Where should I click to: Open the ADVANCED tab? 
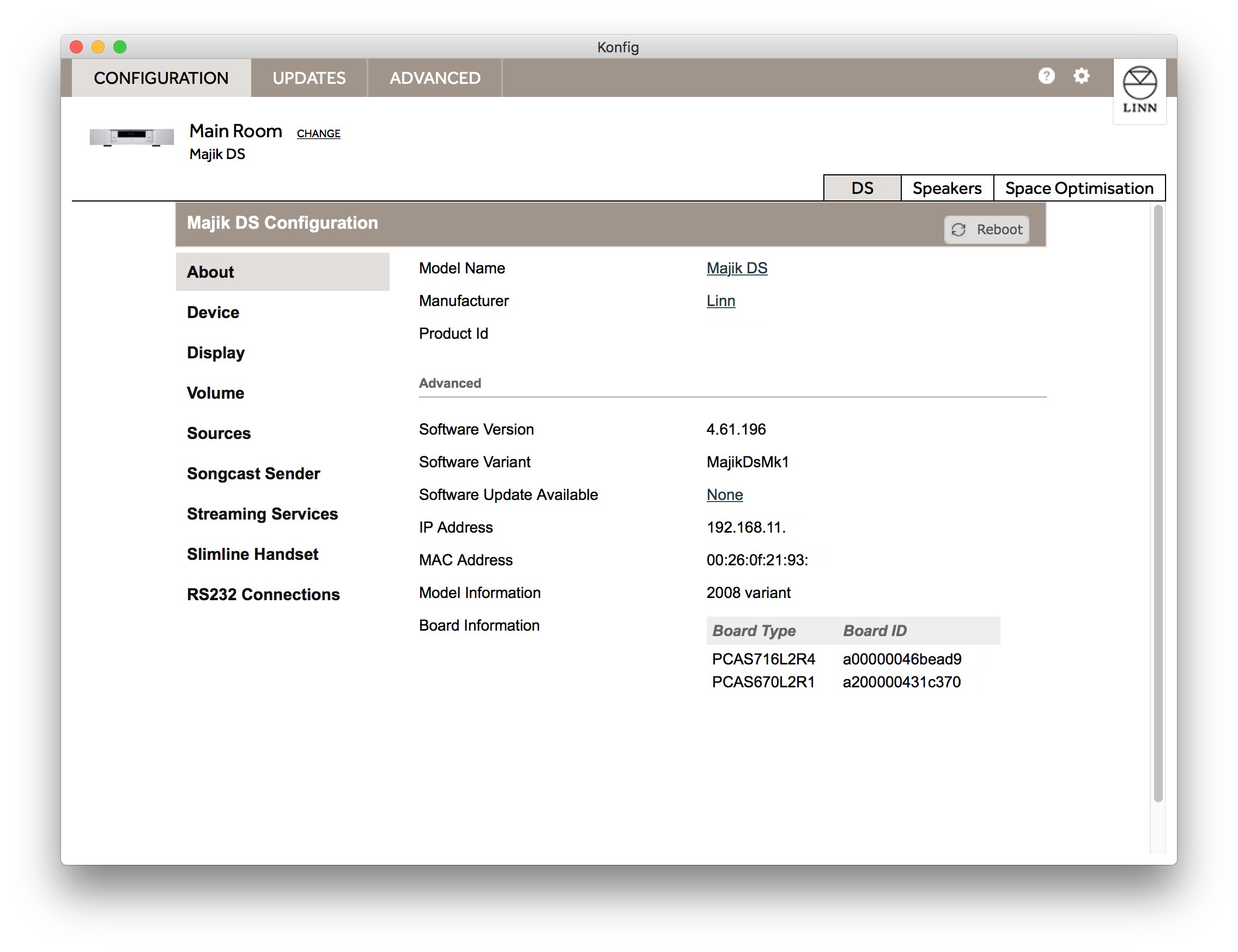tap(435, 78)
